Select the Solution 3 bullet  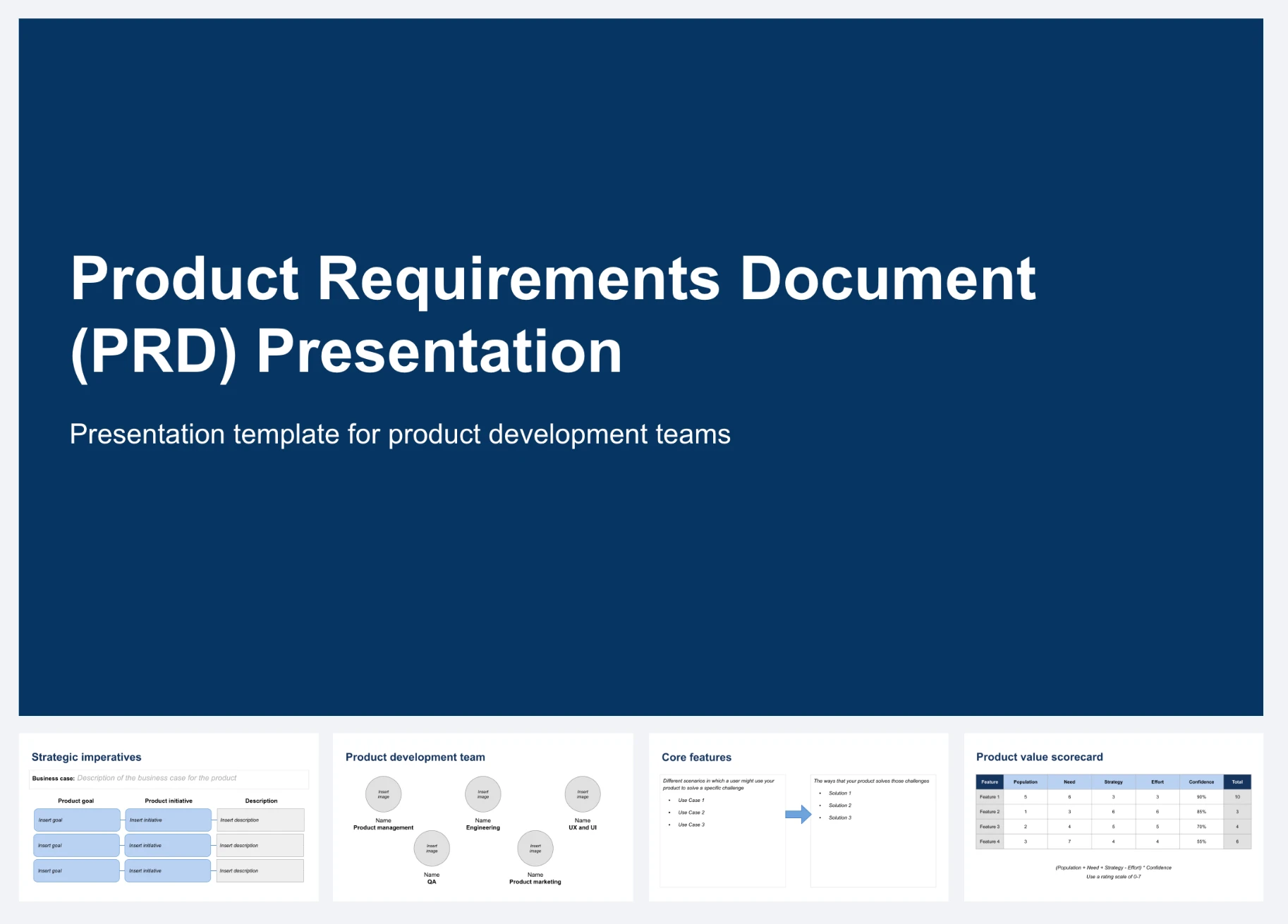(839, 817)
